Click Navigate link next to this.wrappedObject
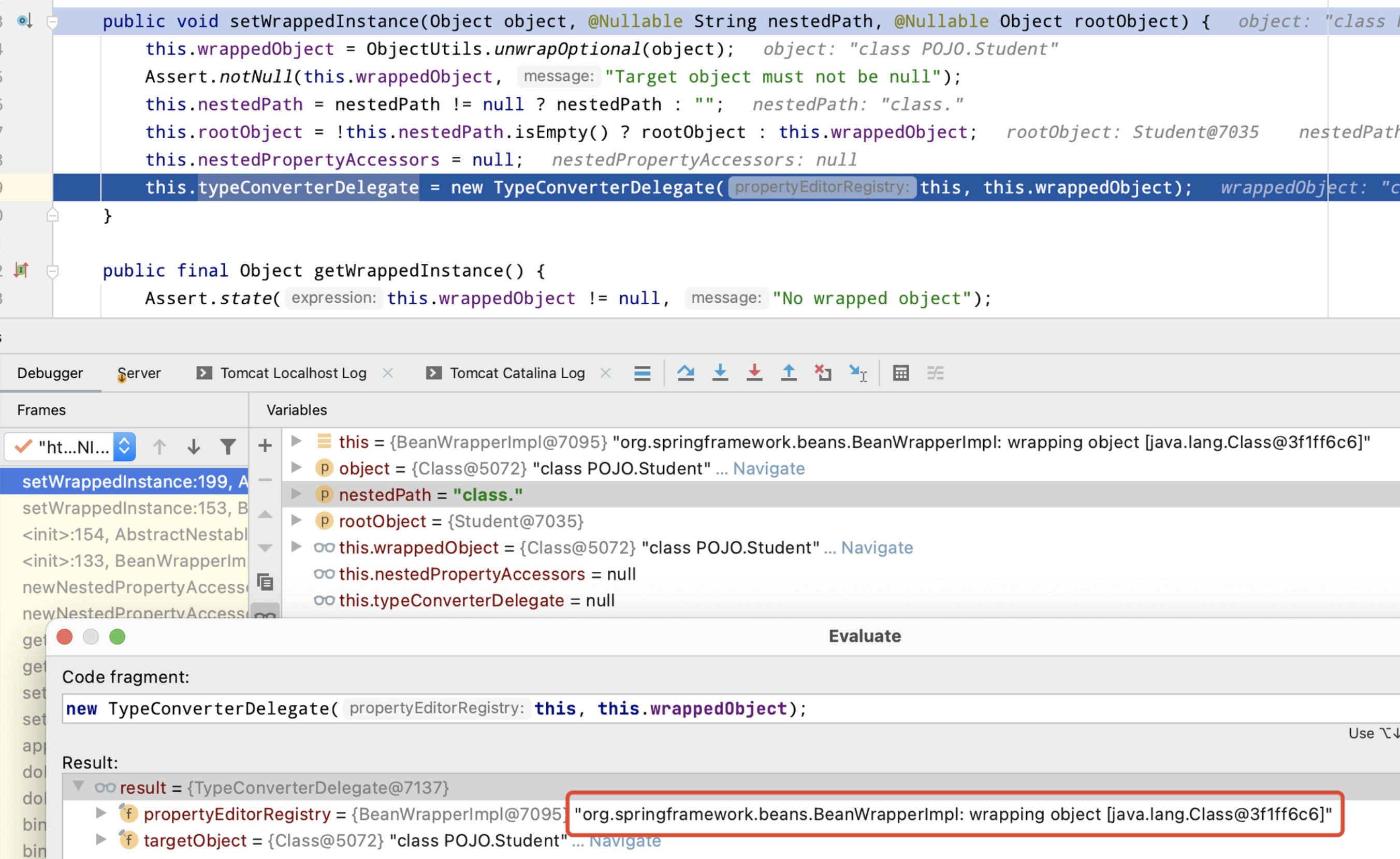Viewport: 1400px width, 859px height. tap(877, 547)
